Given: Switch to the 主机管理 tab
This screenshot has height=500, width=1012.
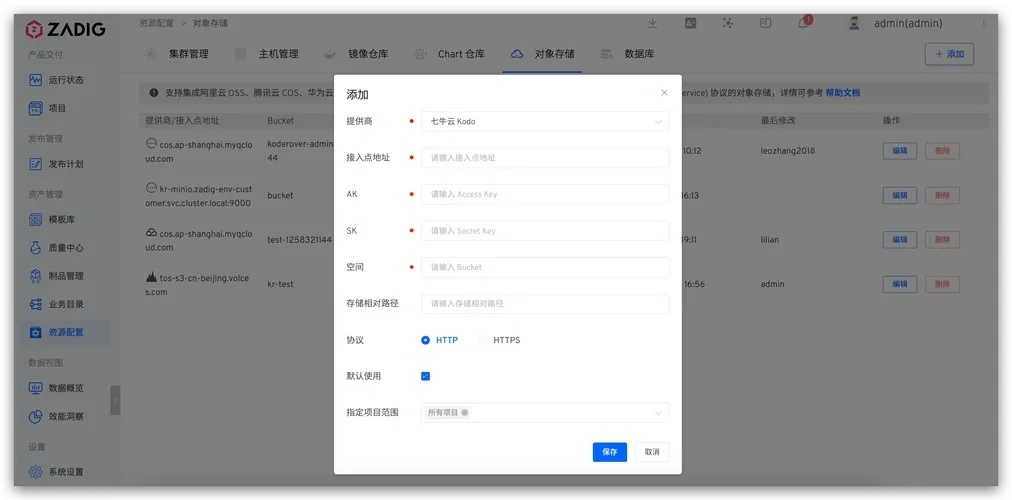Looking at the screenshot, I should tap(278, 54).
